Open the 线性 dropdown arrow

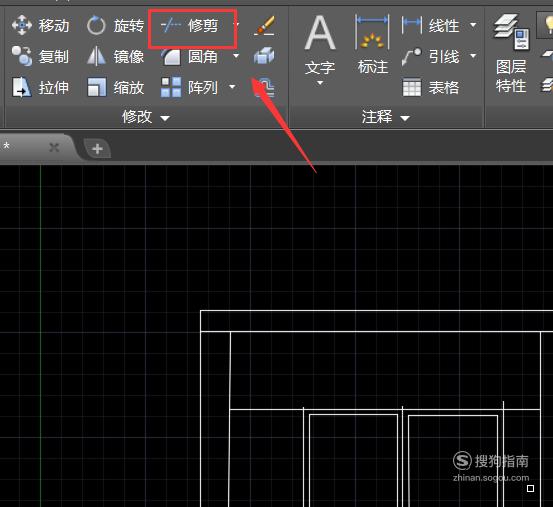coord(473,25)
